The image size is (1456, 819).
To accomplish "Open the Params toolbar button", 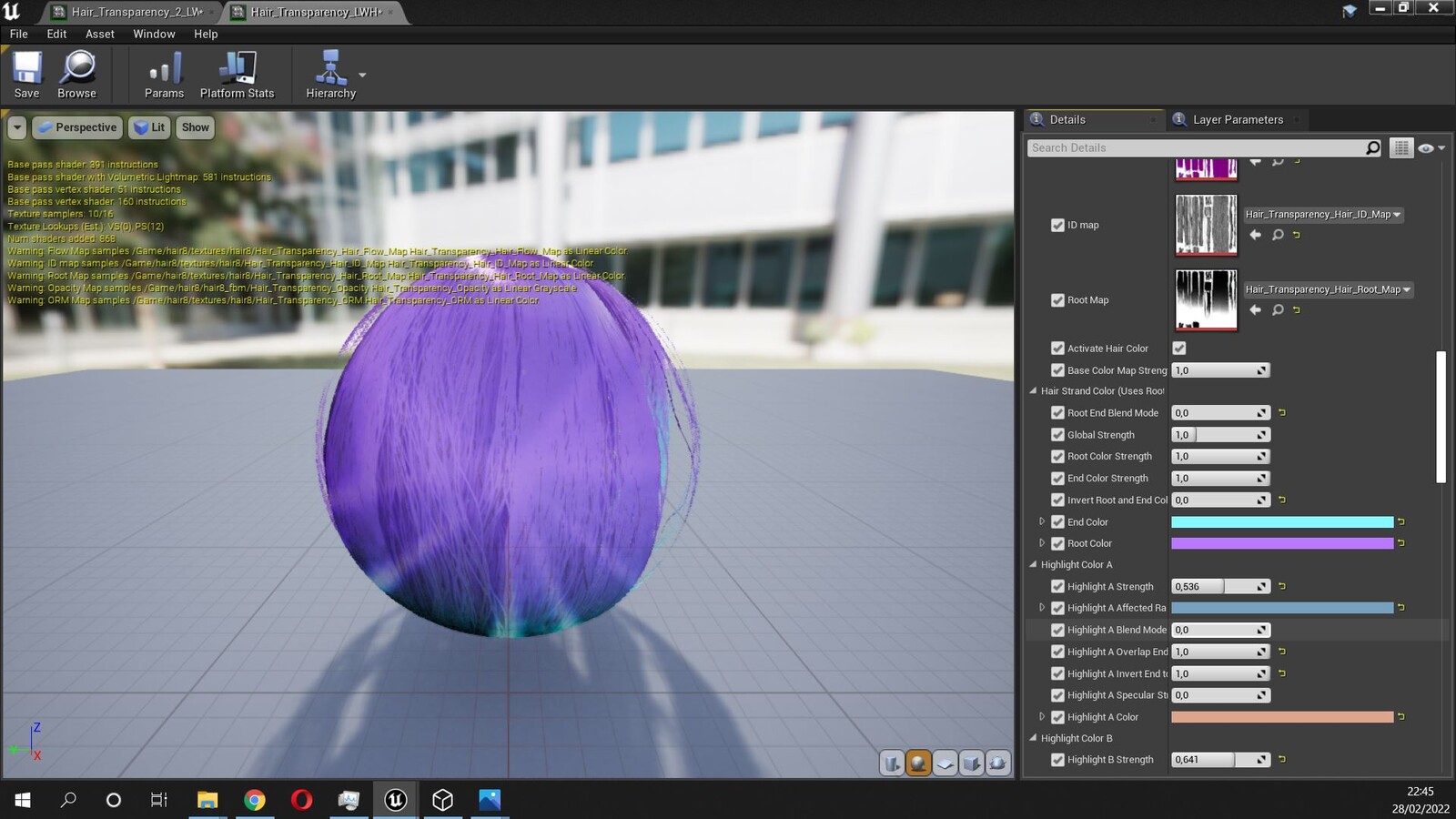I will (164, 75).
